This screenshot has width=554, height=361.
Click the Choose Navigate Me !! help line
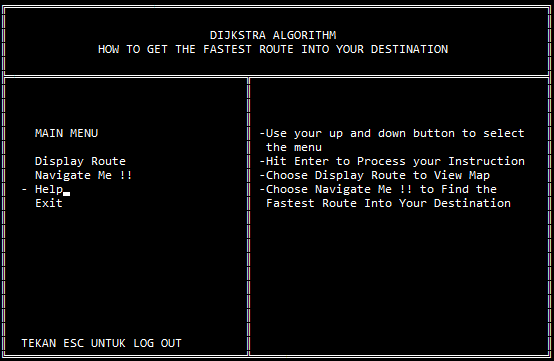[378, 189]
